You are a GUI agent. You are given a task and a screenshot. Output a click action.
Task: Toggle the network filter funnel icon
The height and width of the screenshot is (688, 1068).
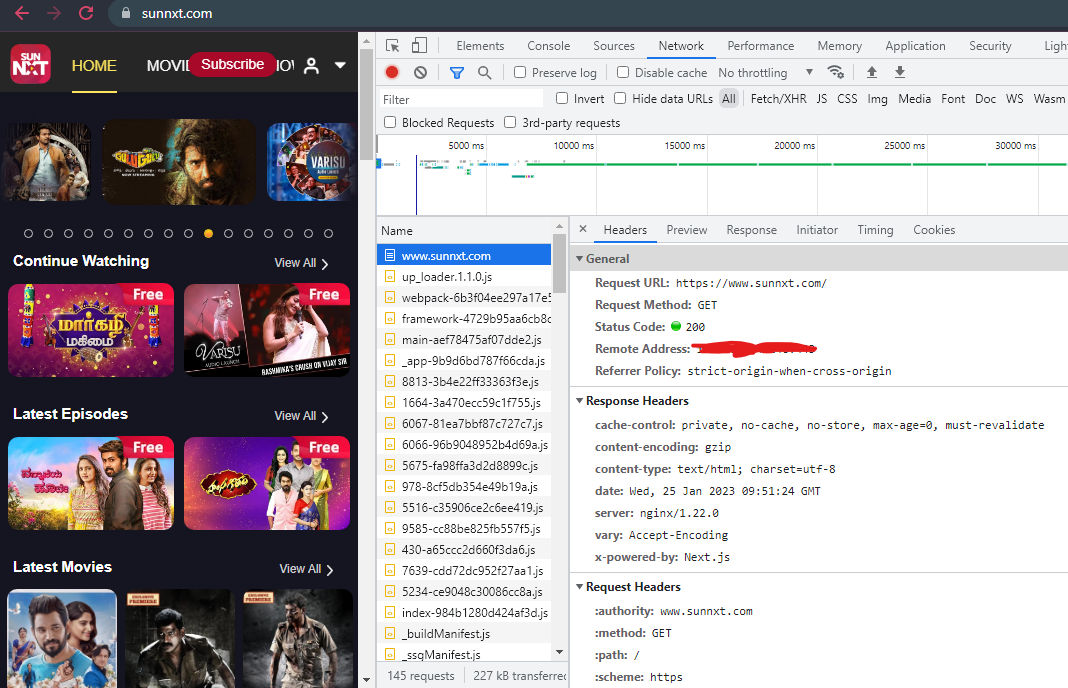coord(457,72)
